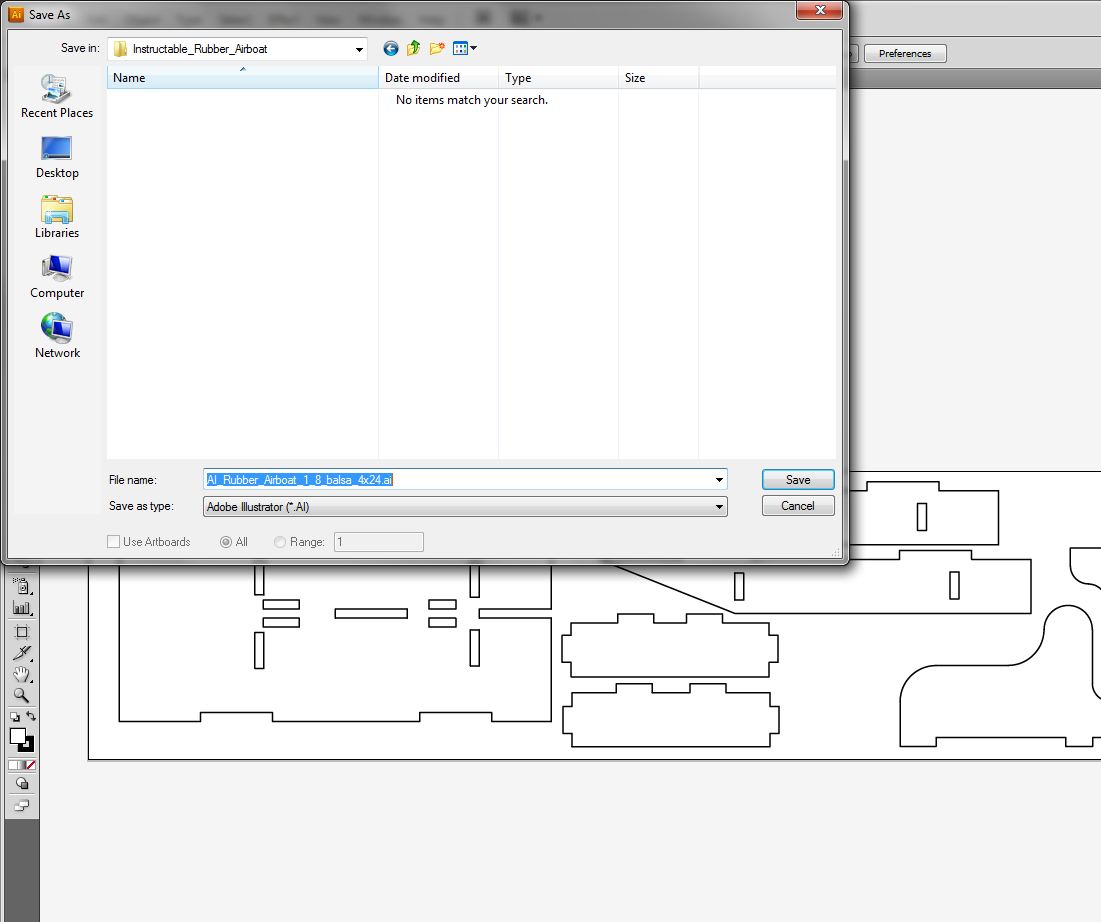Select the Symbol Sprayer tool
1101x922 pixels.
[x=22, y=586]
